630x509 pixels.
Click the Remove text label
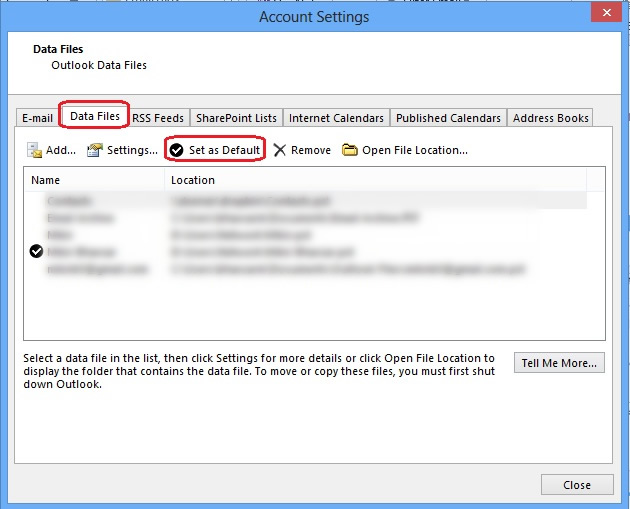pos(311,150)
